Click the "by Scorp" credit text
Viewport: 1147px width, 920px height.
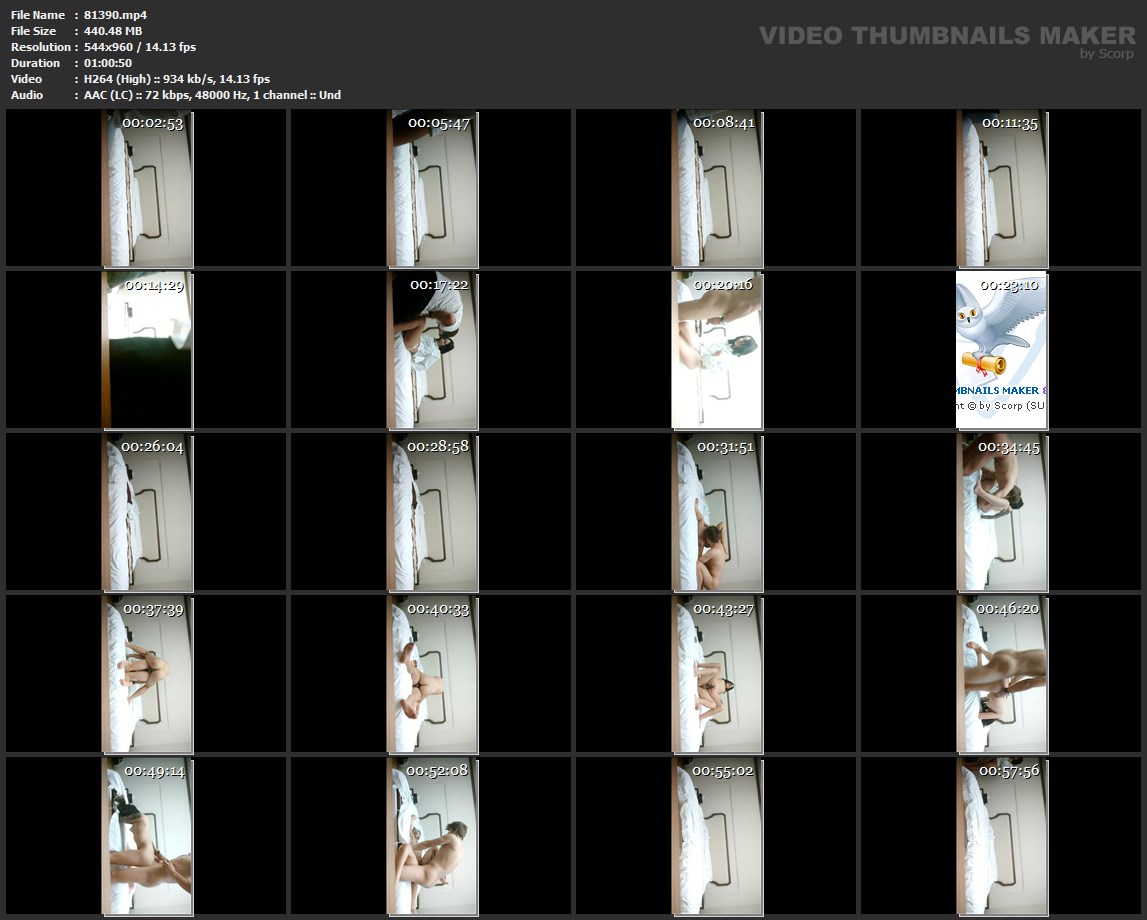pos(1106,54)
